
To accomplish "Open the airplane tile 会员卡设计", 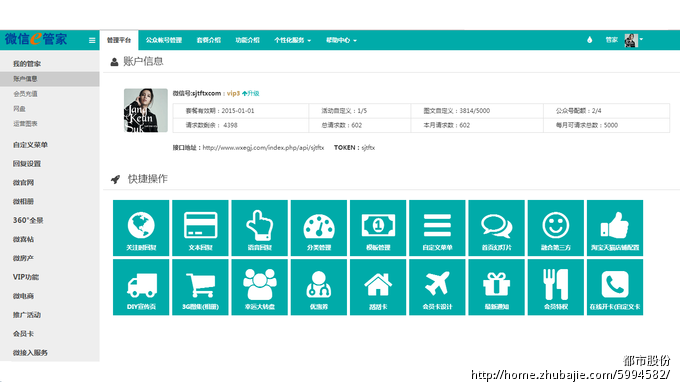I will click(x=437, y=287).
